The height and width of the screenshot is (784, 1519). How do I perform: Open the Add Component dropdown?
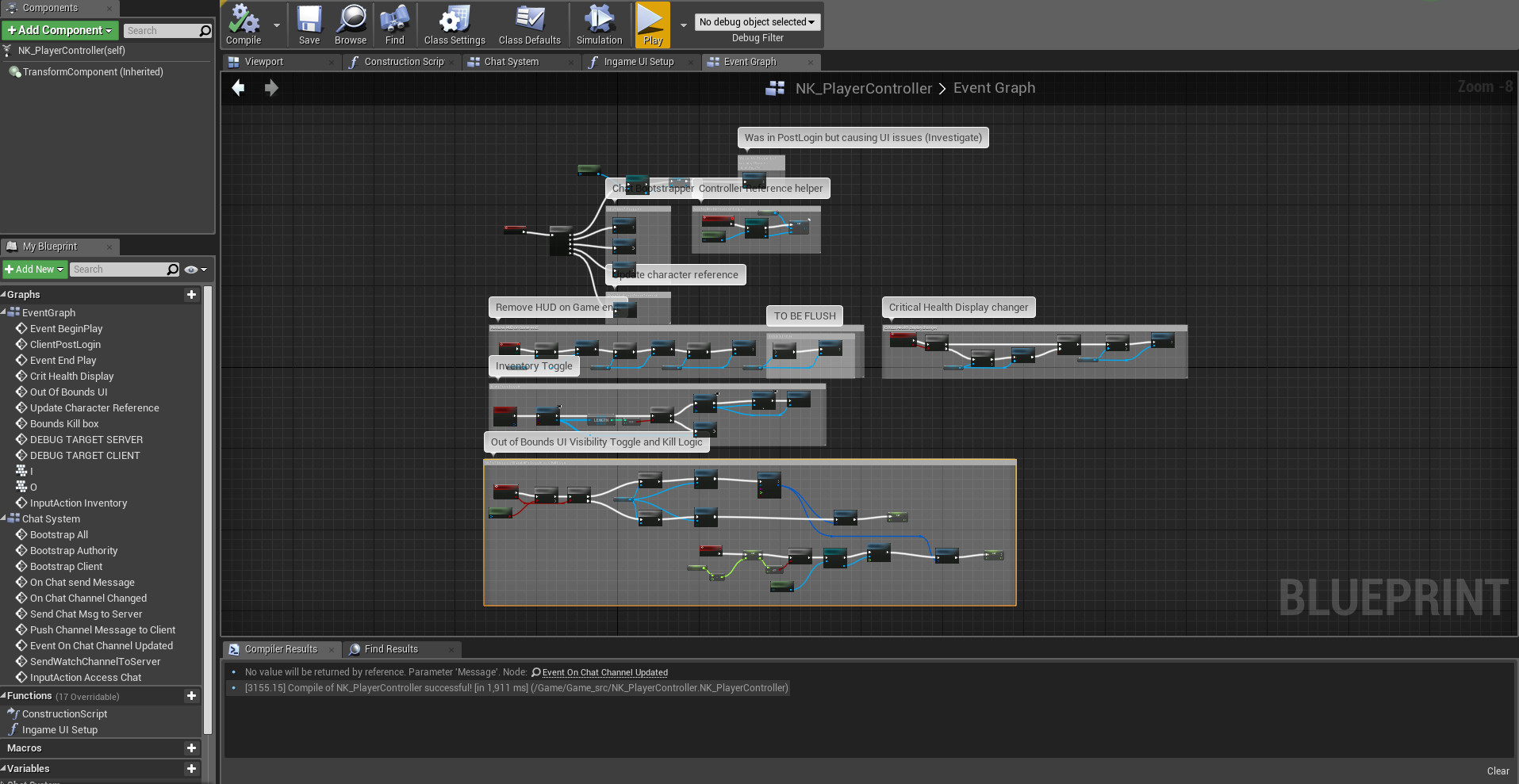click(x=60, y=30)
